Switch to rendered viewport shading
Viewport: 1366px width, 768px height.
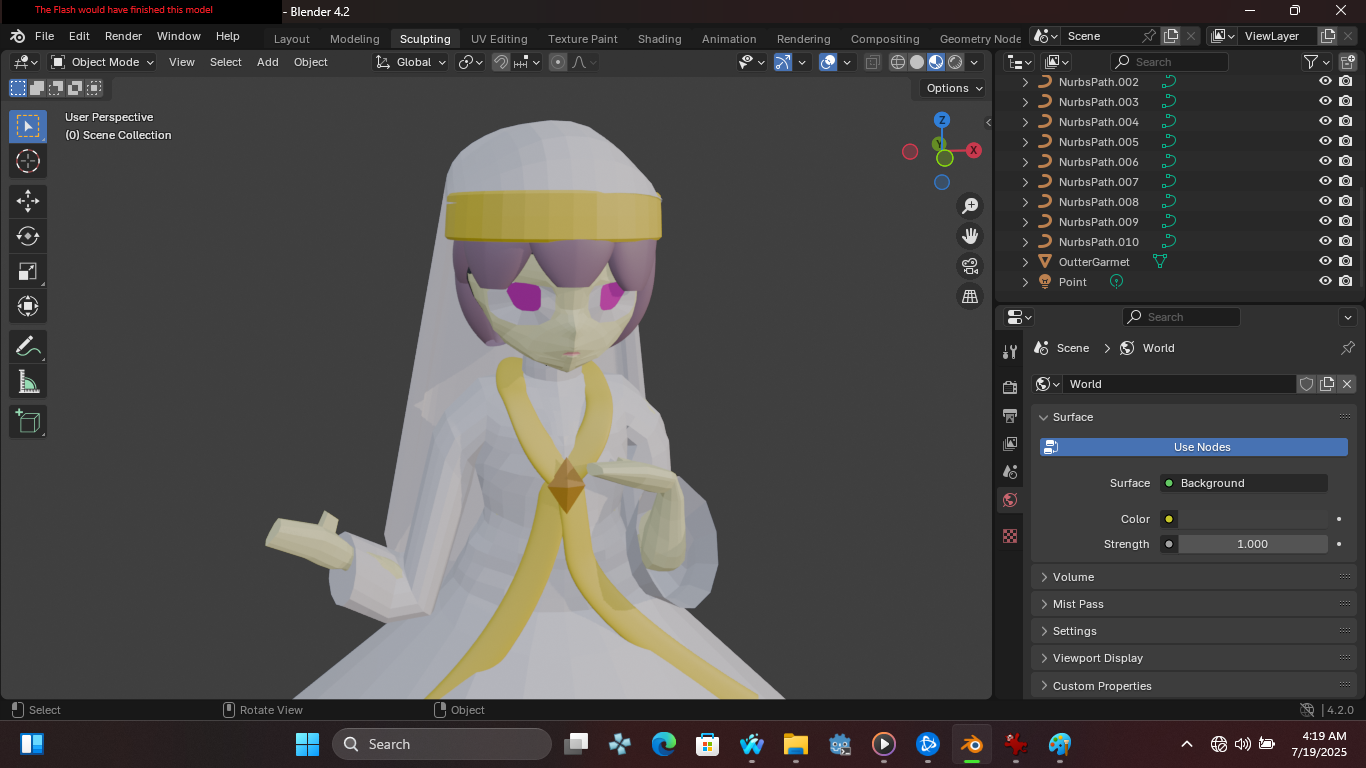pos(955,62)
